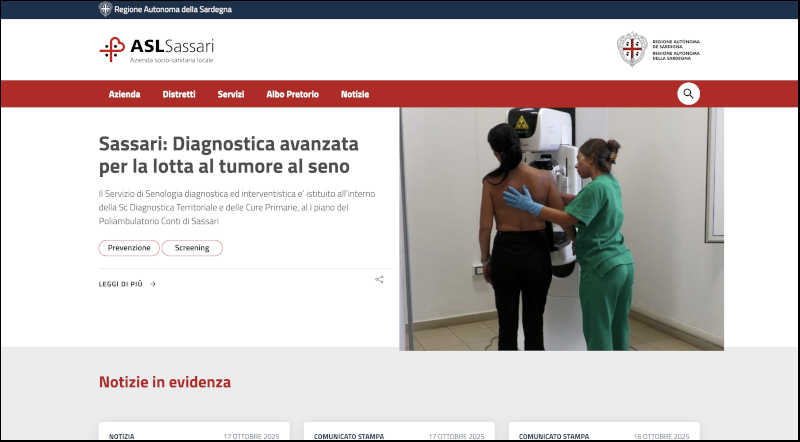Click the Notizie in evidenza heading
Viewport: 800px width, 442px height.
pos(165,382)
